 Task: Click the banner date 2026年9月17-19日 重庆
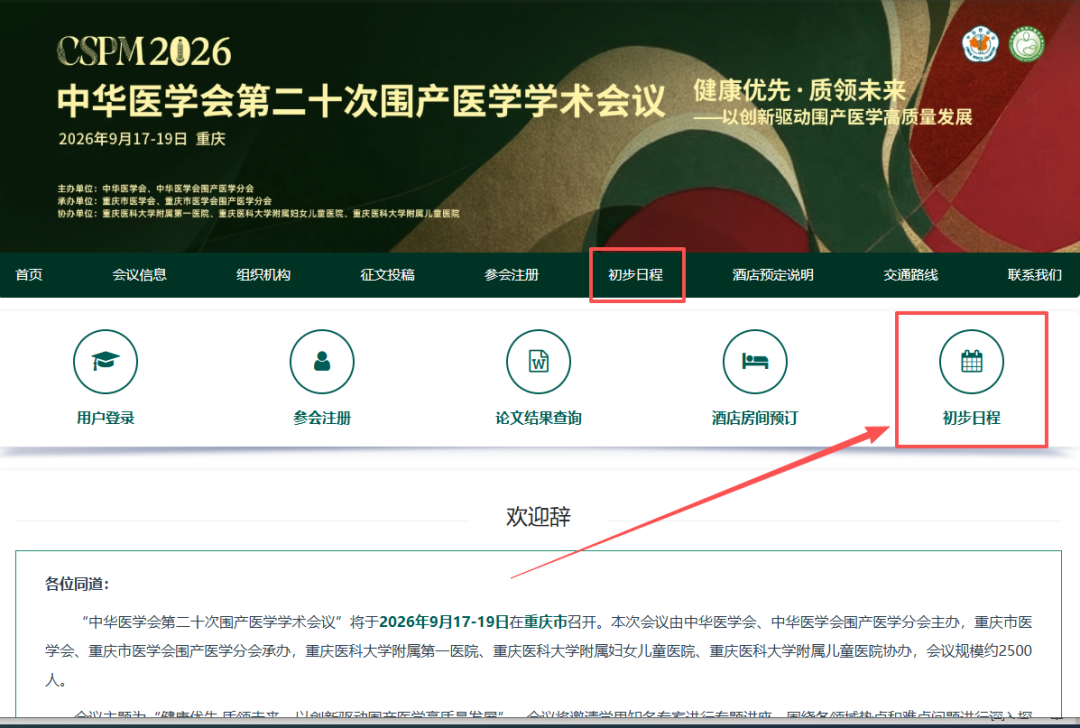tap(142, 139)
